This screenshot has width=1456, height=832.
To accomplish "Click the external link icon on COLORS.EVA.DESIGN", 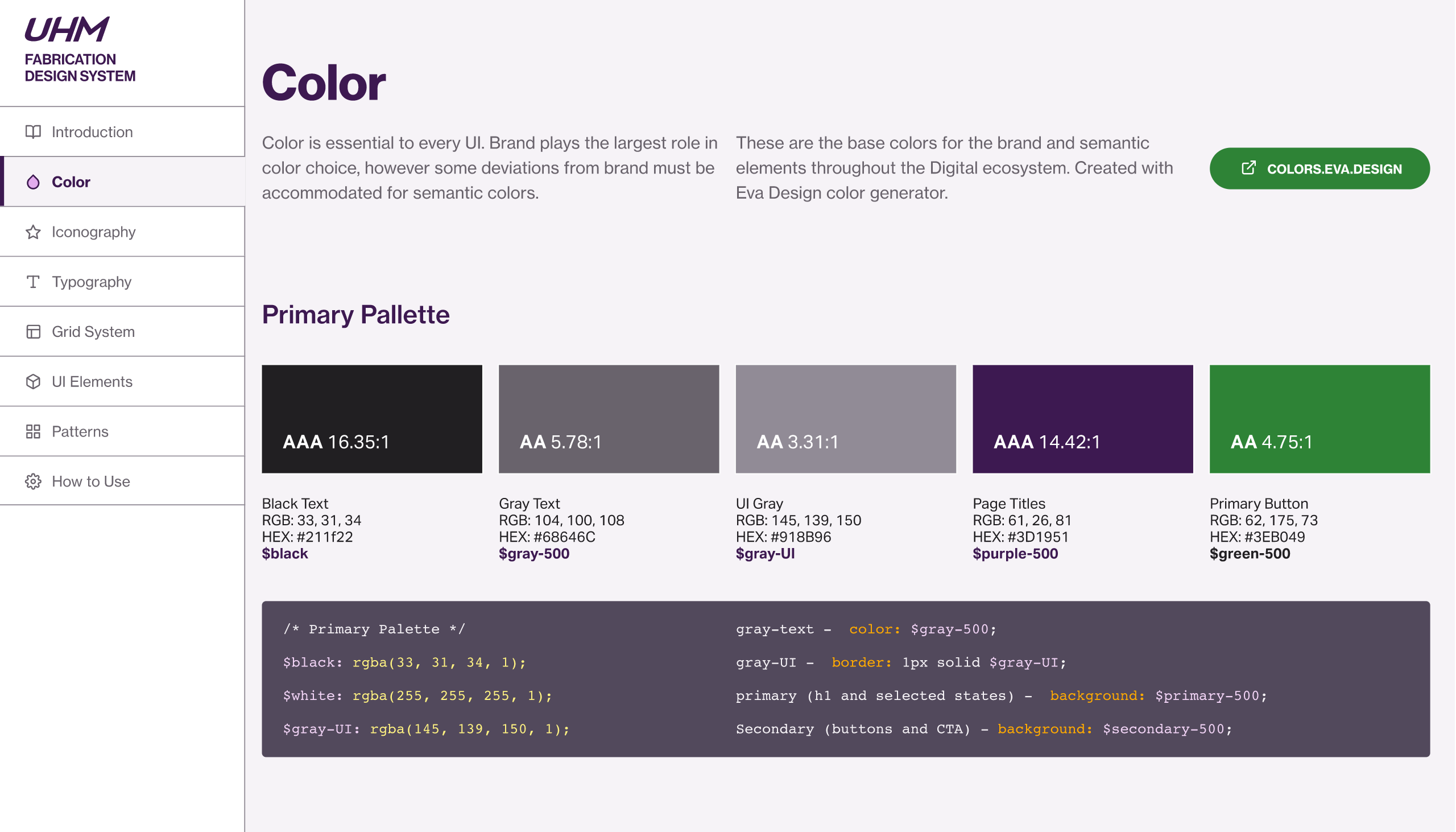I will coord(1250,168).
